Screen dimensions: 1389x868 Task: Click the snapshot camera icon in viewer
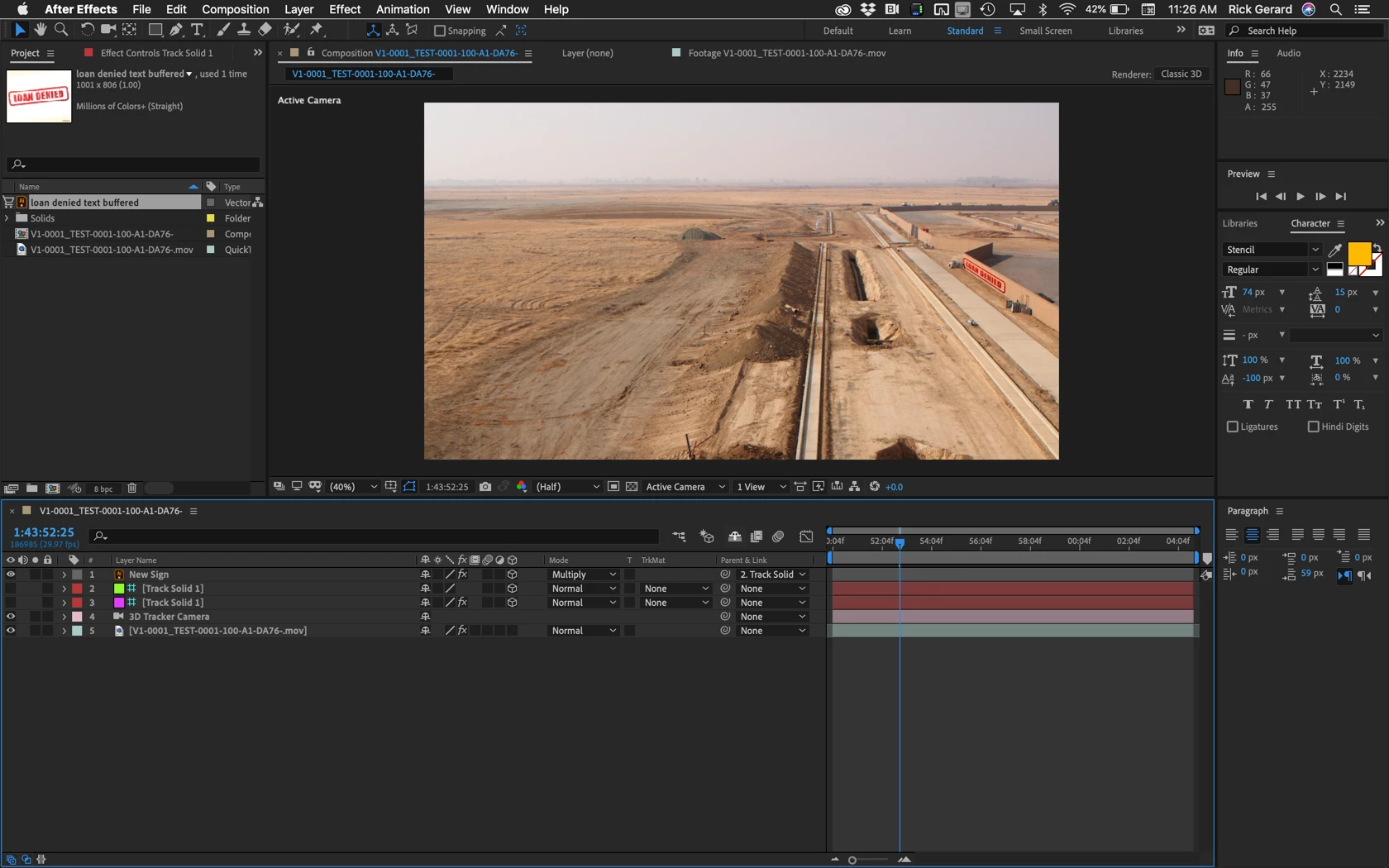[485, 487]
